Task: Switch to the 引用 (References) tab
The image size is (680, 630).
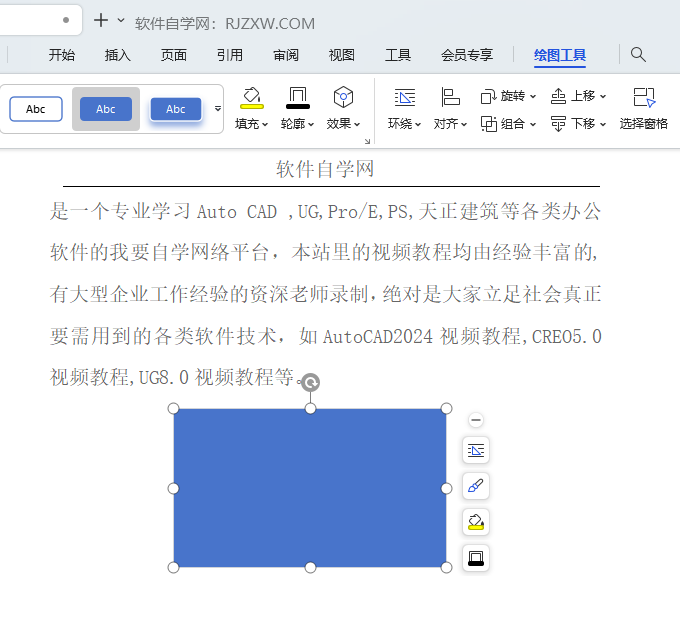Action: coord(229,55)
